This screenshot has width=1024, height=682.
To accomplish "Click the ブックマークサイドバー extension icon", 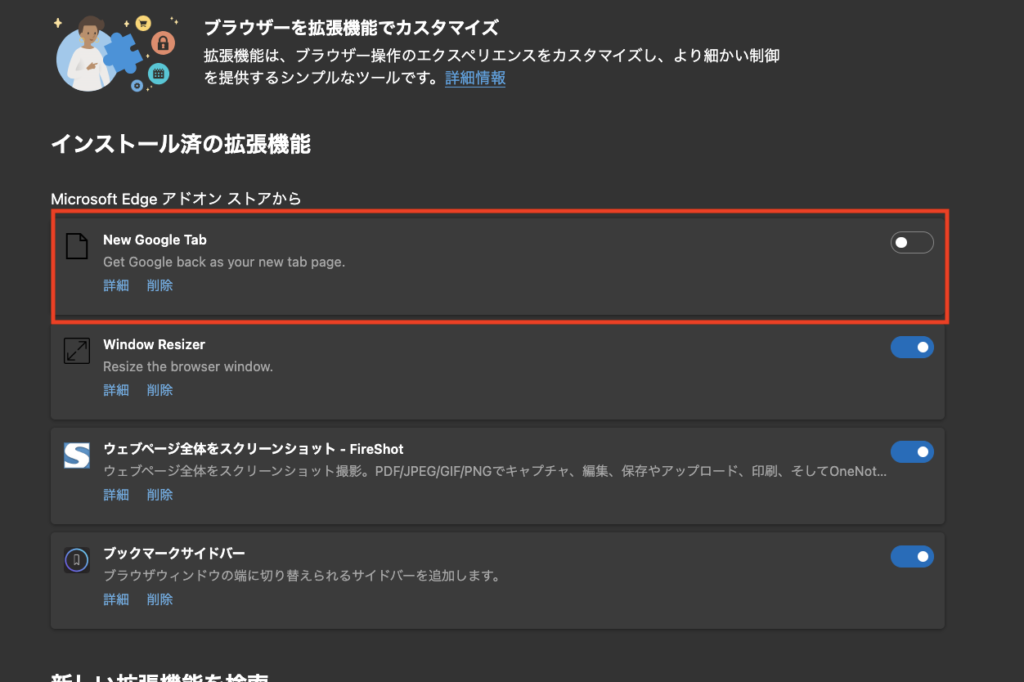I will tap(77, 560).
